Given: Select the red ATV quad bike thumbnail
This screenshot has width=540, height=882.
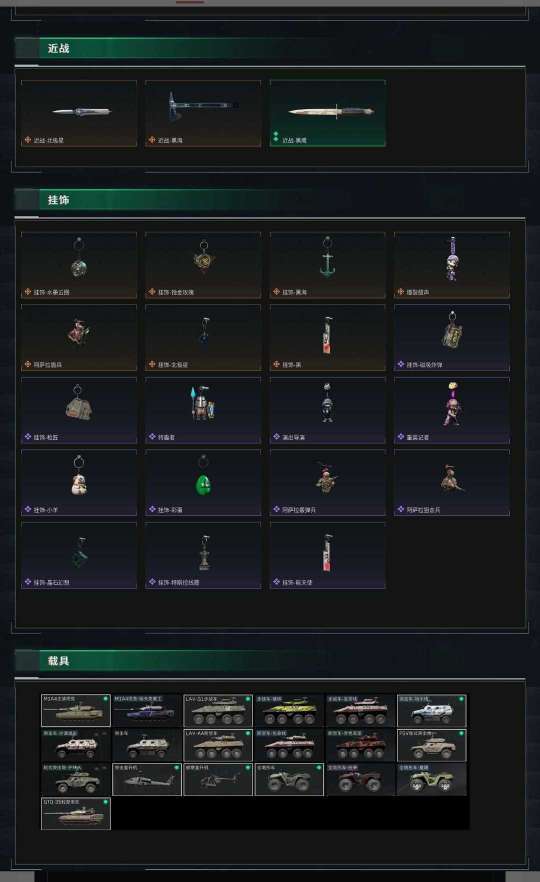Looking at the screenshot, I should (361, 779).
